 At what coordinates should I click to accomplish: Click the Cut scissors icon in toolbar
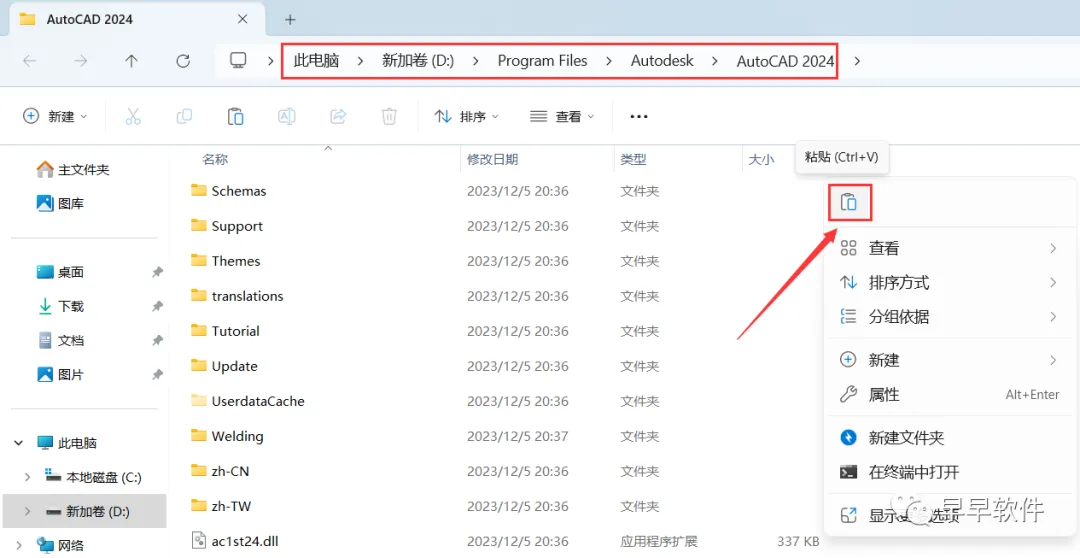pyautogui.click(x=133, y=116)
